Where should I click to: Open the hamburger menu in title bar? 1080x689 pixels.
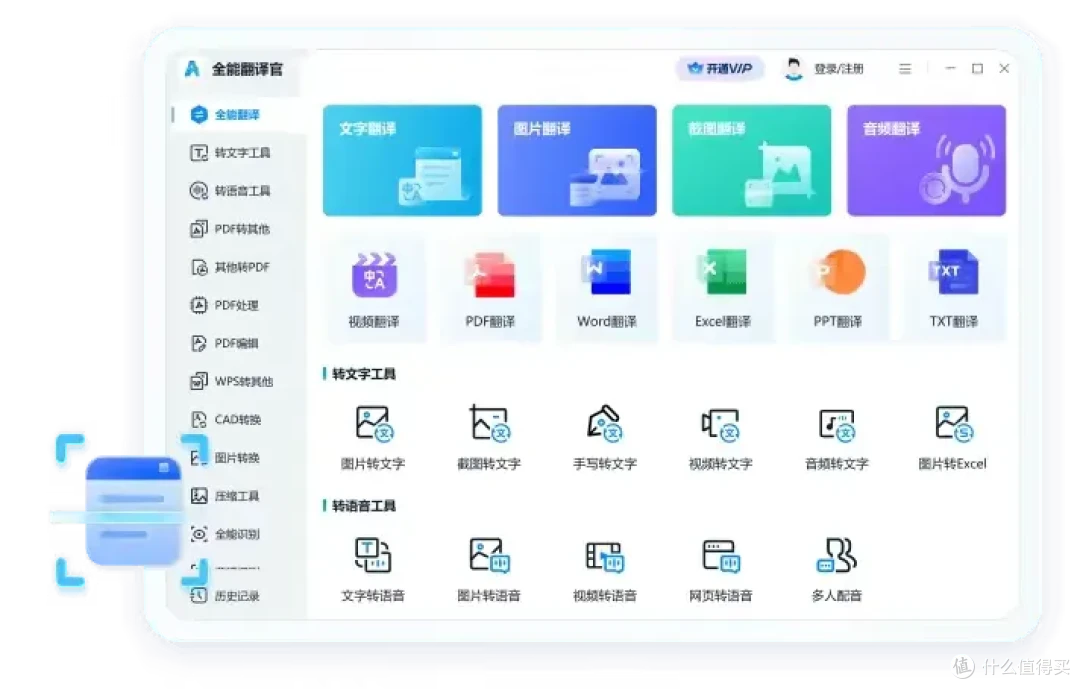(905, 69)
